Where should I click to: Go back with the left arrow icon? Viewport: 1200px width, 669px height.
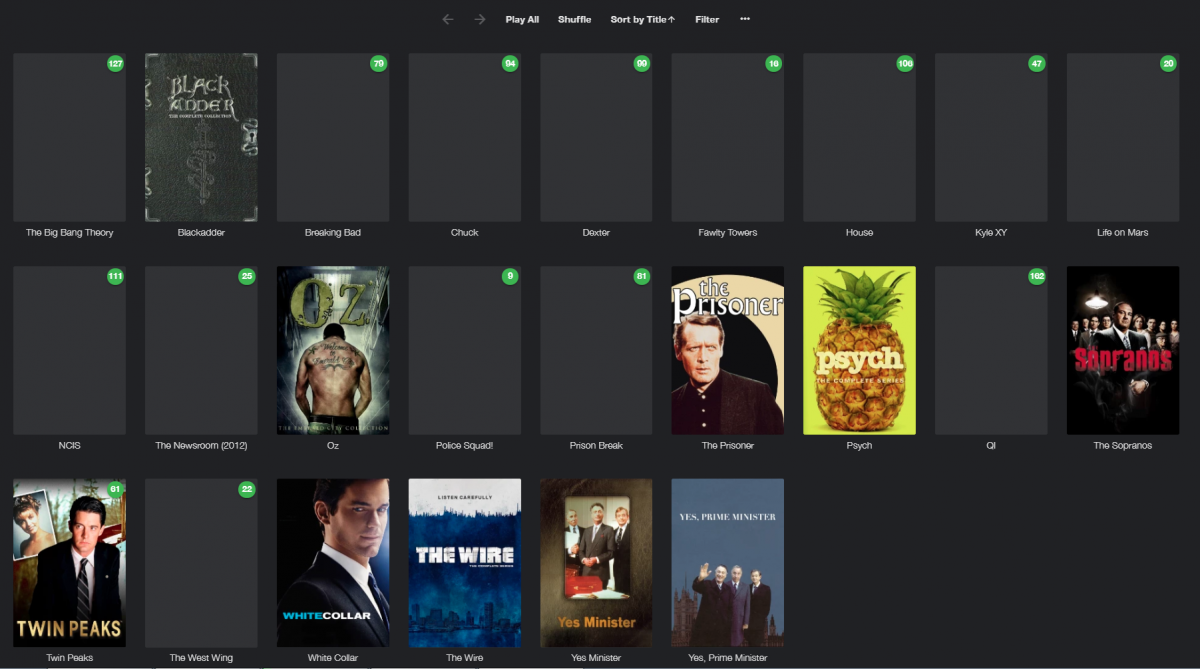point(448,19)
